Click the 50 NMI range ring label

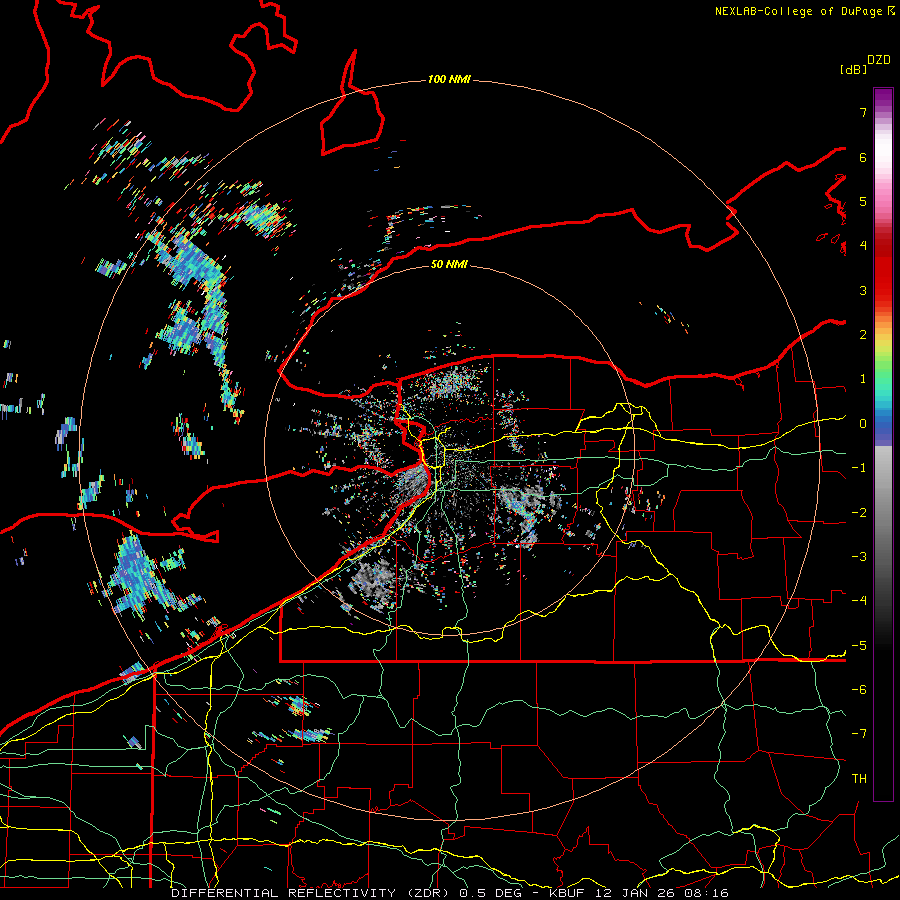[x=449, y=264]
